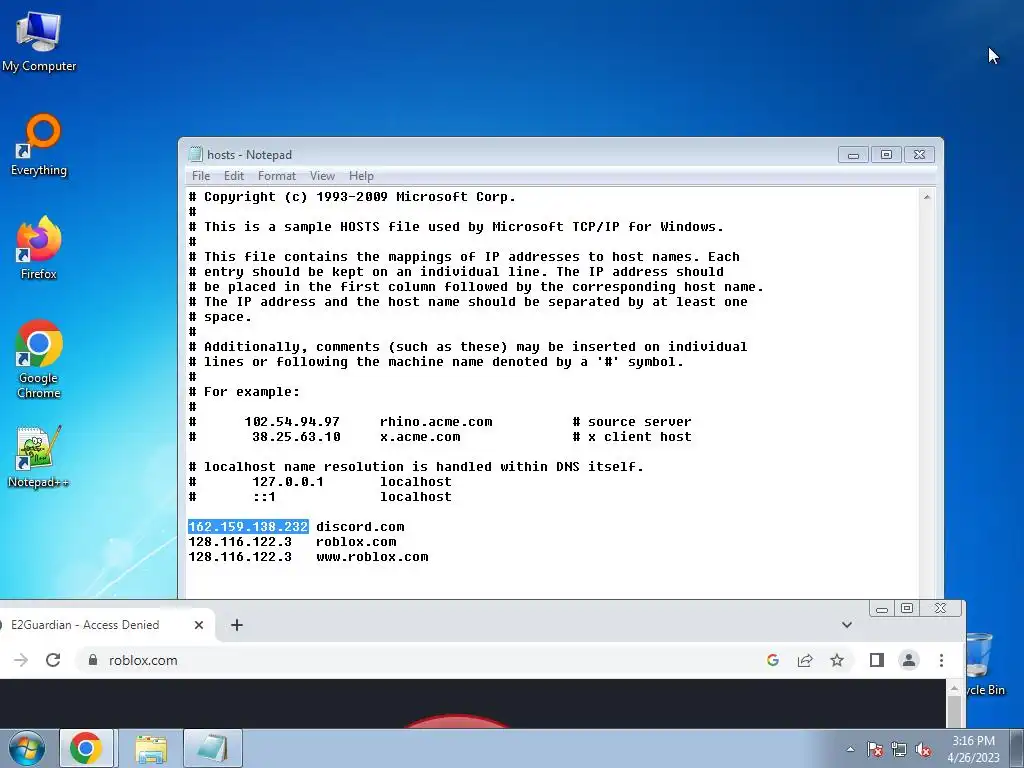The height and width of the screenshot is (768, 1024).
Task: Reload the roblox.com page
Action: [x=54, y=660]
